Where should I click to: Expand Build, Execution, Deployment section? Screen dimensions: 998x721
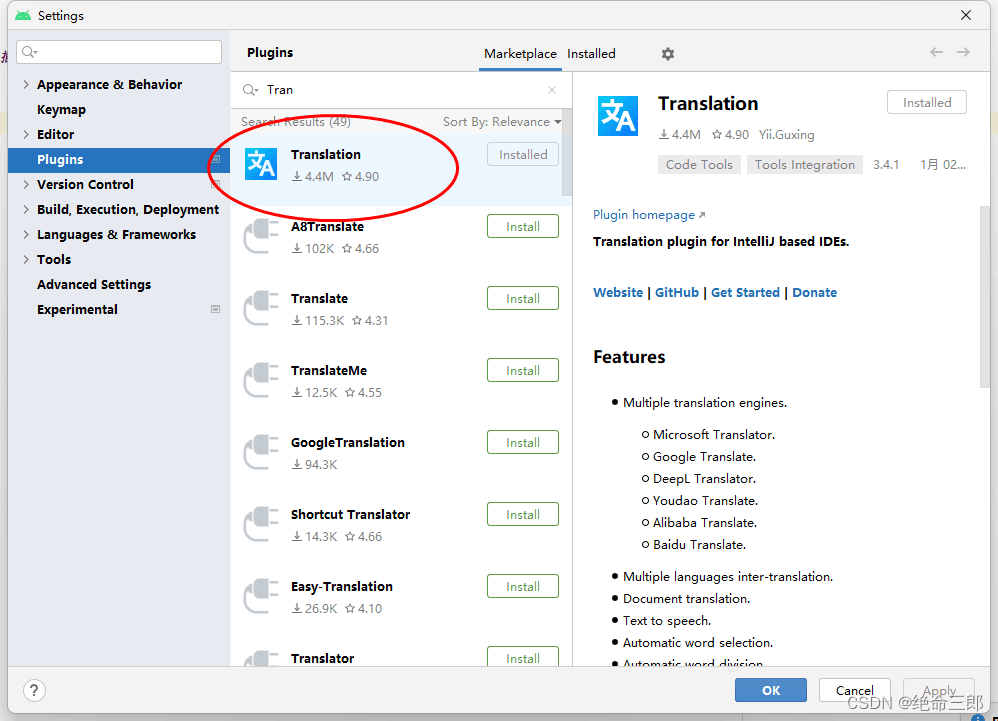25,209
